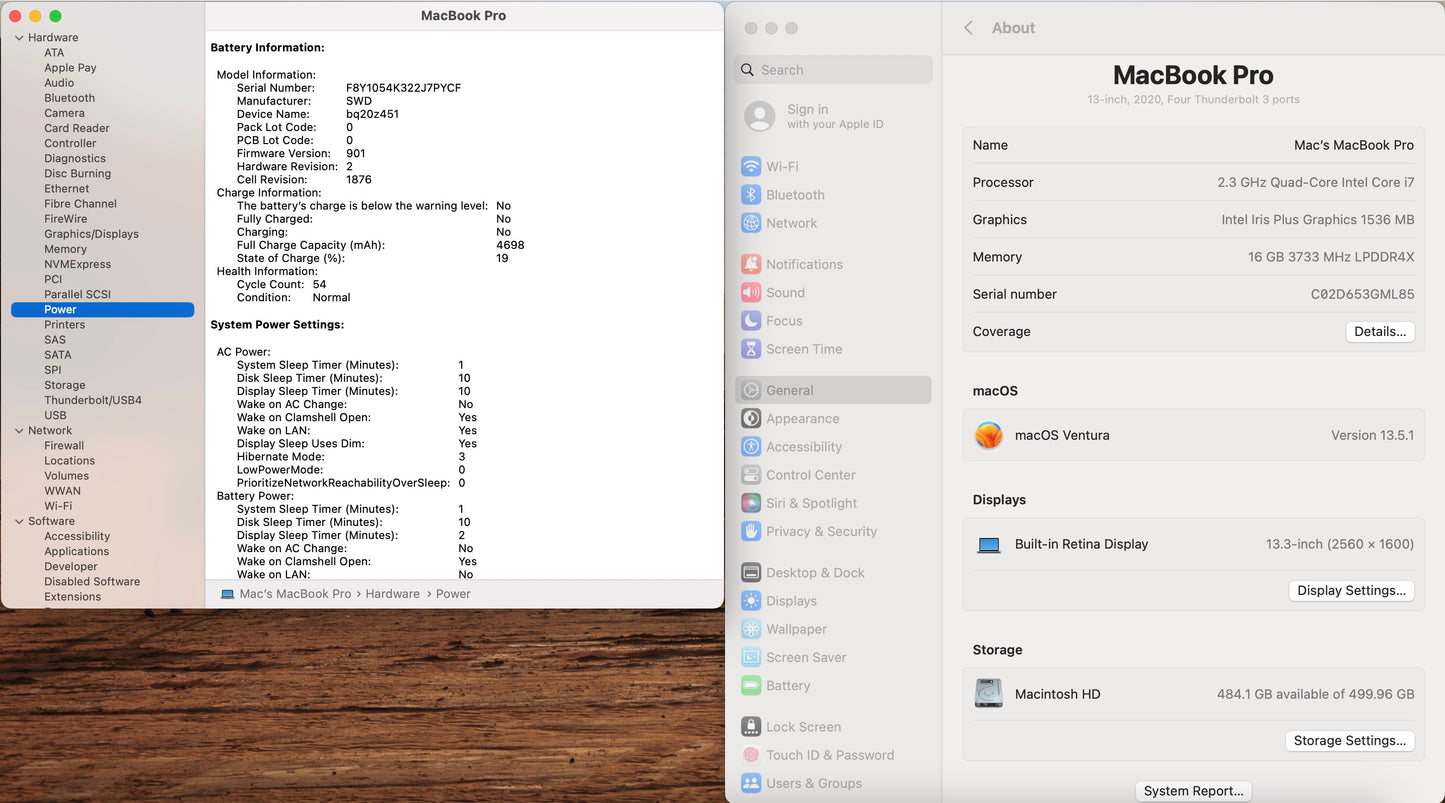Click Hardware in the path bar

click(392, 594)
